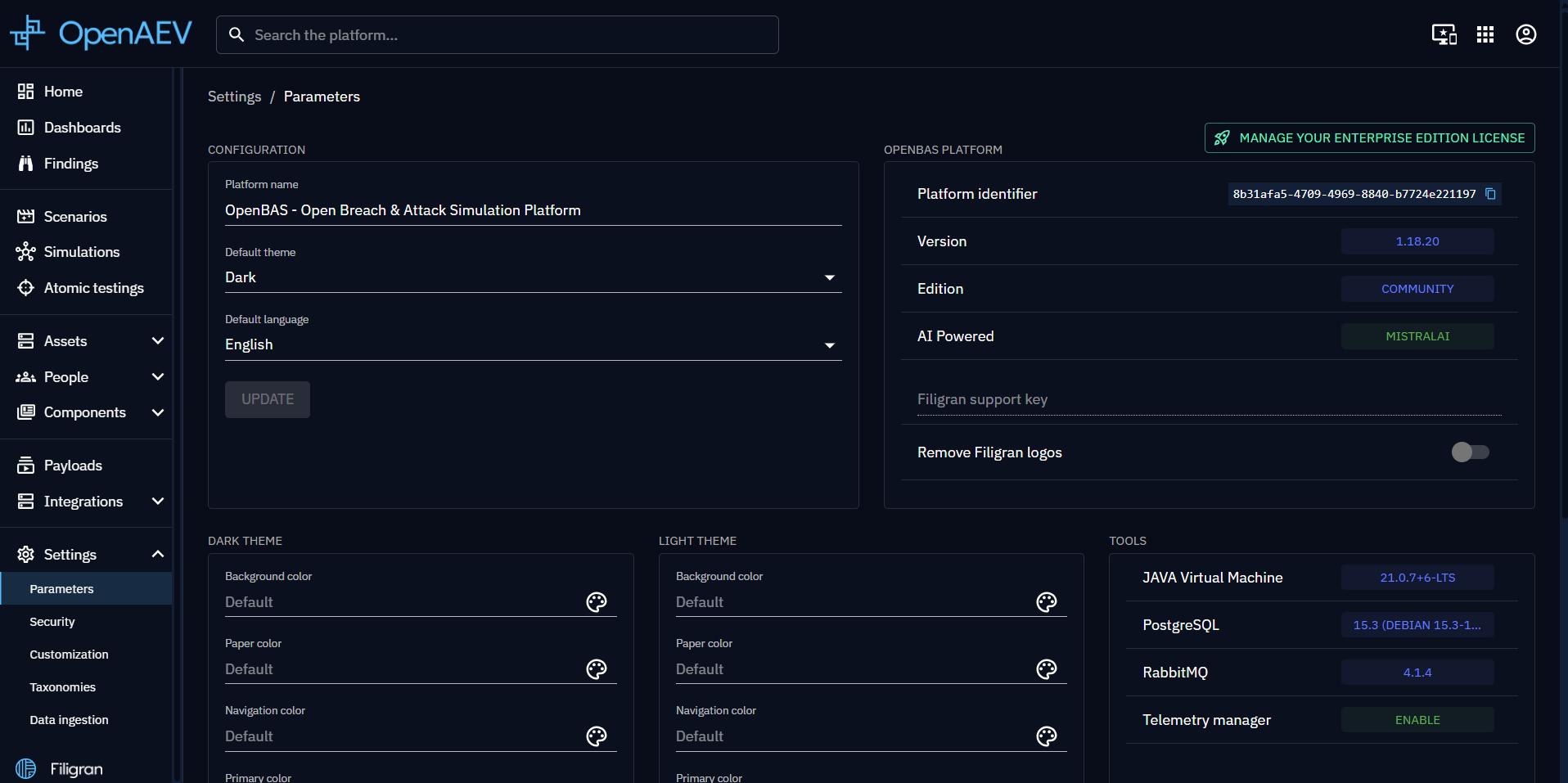The image size is (1568, 783).
Task: Toggle Remove Filigran logos switch
Action: (x=1470, y=452)
